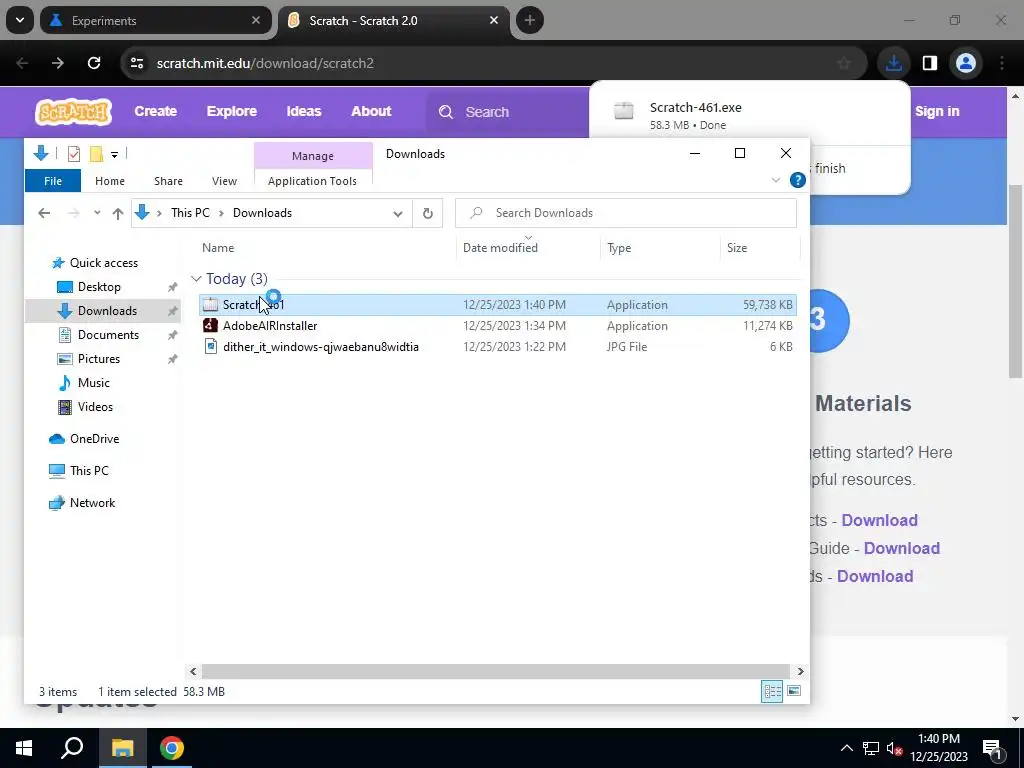Open the File ribbon tab
Screen dimensions: 1024x768
coord(53,181)
